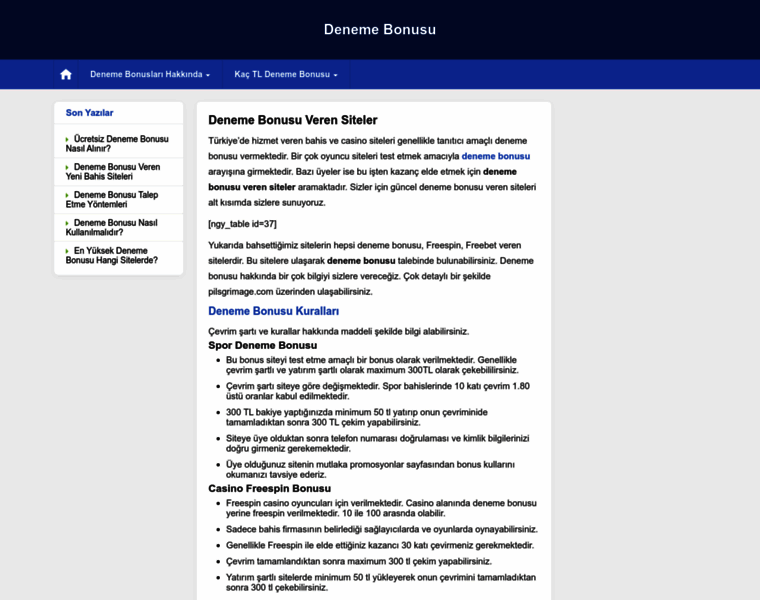Screen dimensions: 760x600
Task: Open Deneme Bonusu Veren Yeni Bahis Siteleri
Action: [112, 172]
